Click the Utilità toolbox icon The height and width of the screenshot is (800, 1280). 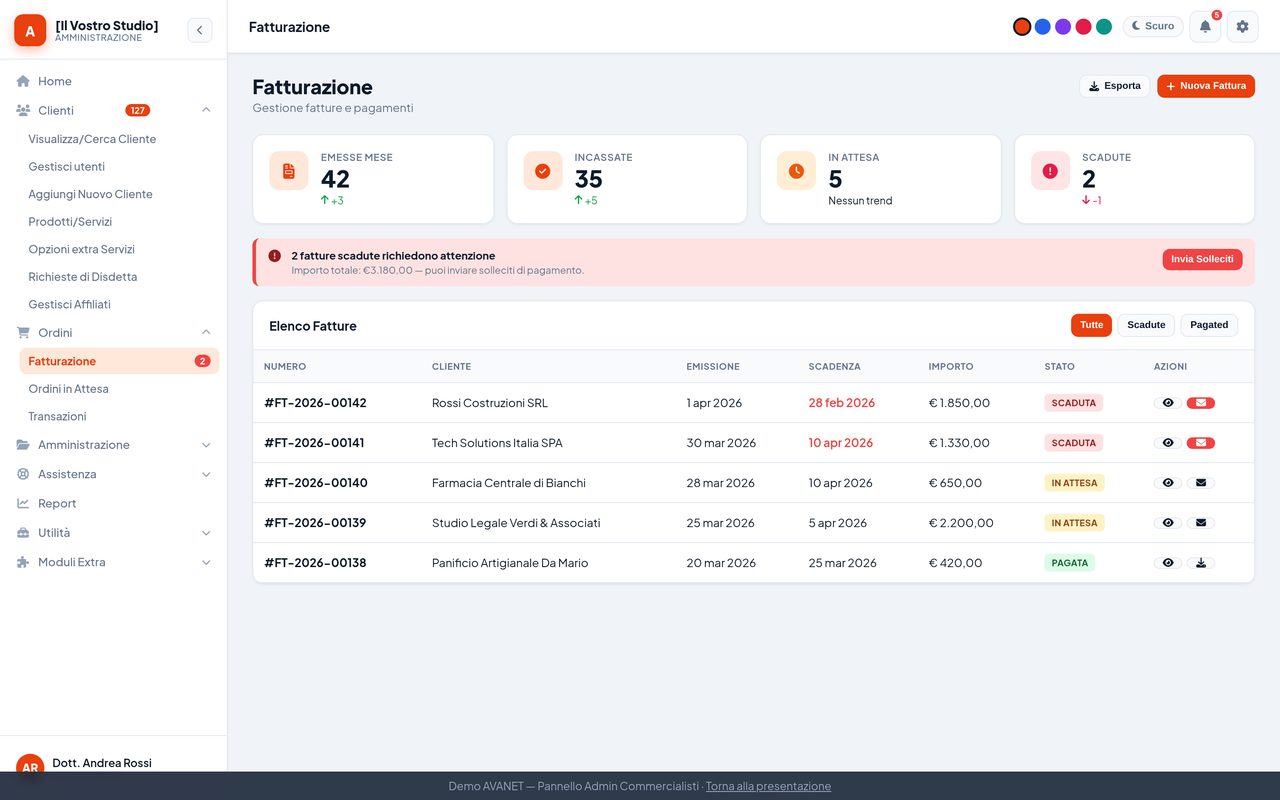point(23,533)
